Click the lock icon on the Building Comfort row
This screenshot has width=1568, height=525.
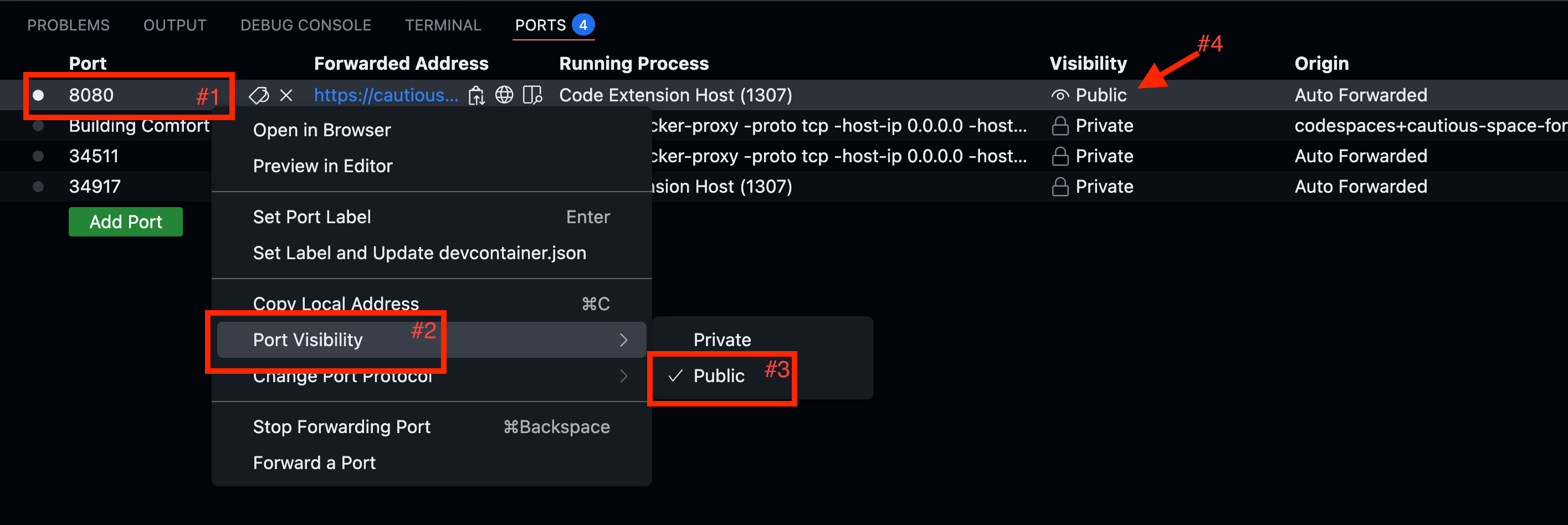(1060, 126)
